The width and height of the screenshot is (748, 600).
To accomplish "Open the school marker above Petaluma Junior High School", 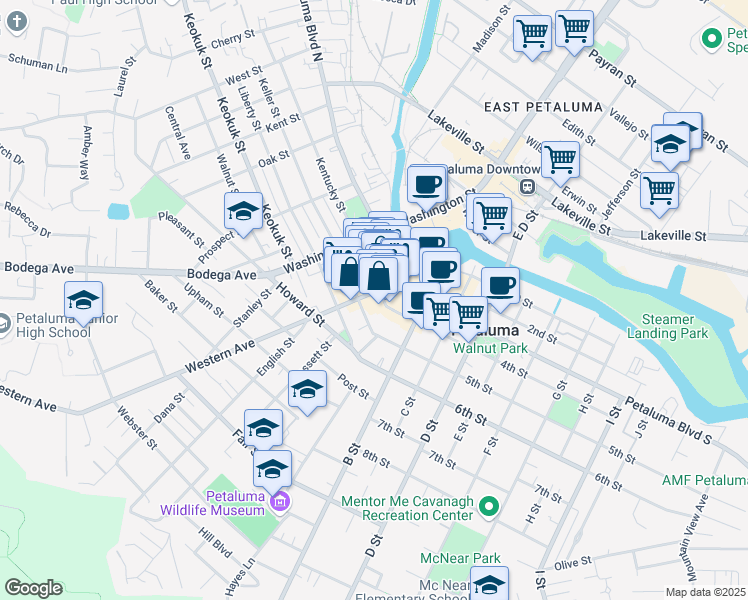I will (83, 301).
